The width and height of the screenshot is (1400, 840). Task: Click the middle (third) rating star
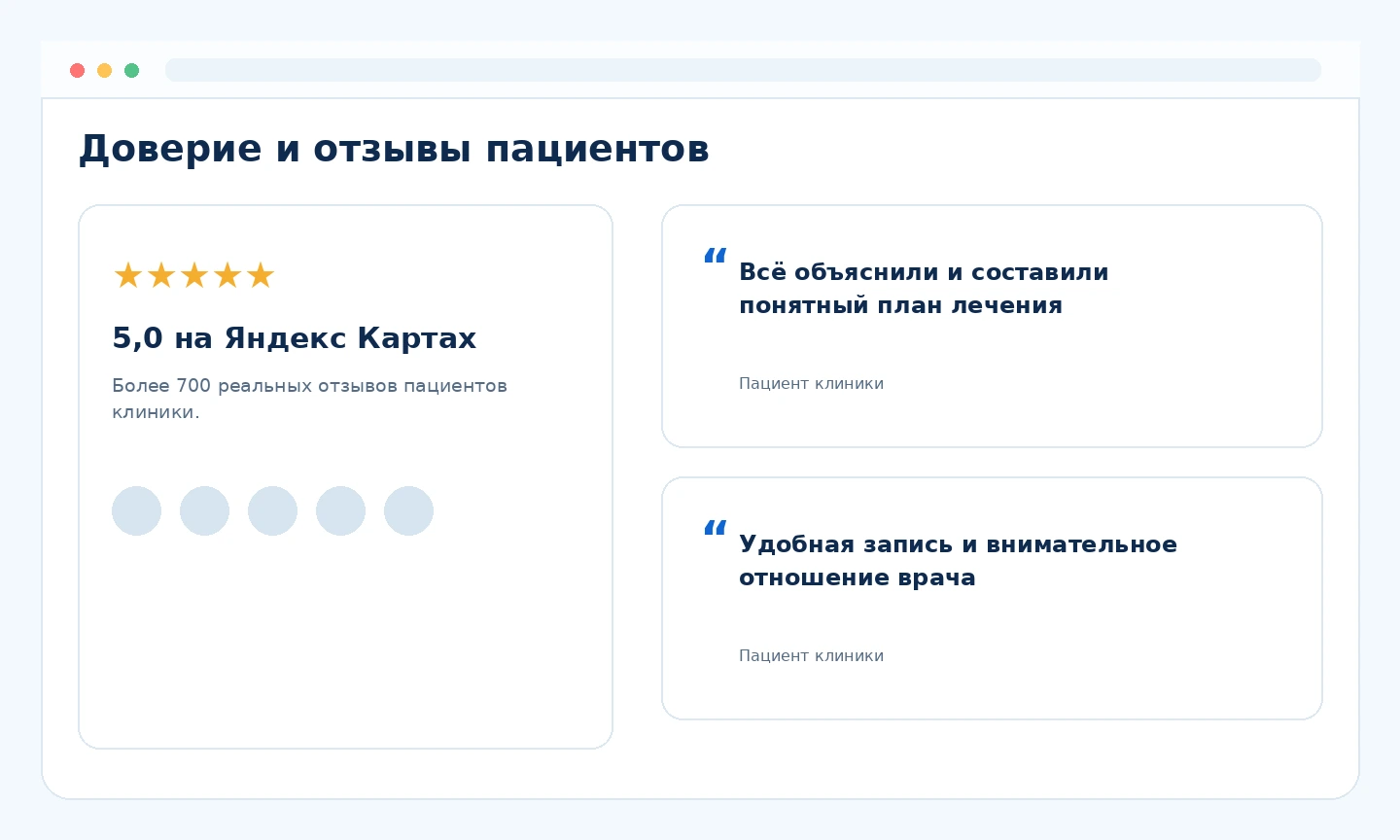click(194, 275)
